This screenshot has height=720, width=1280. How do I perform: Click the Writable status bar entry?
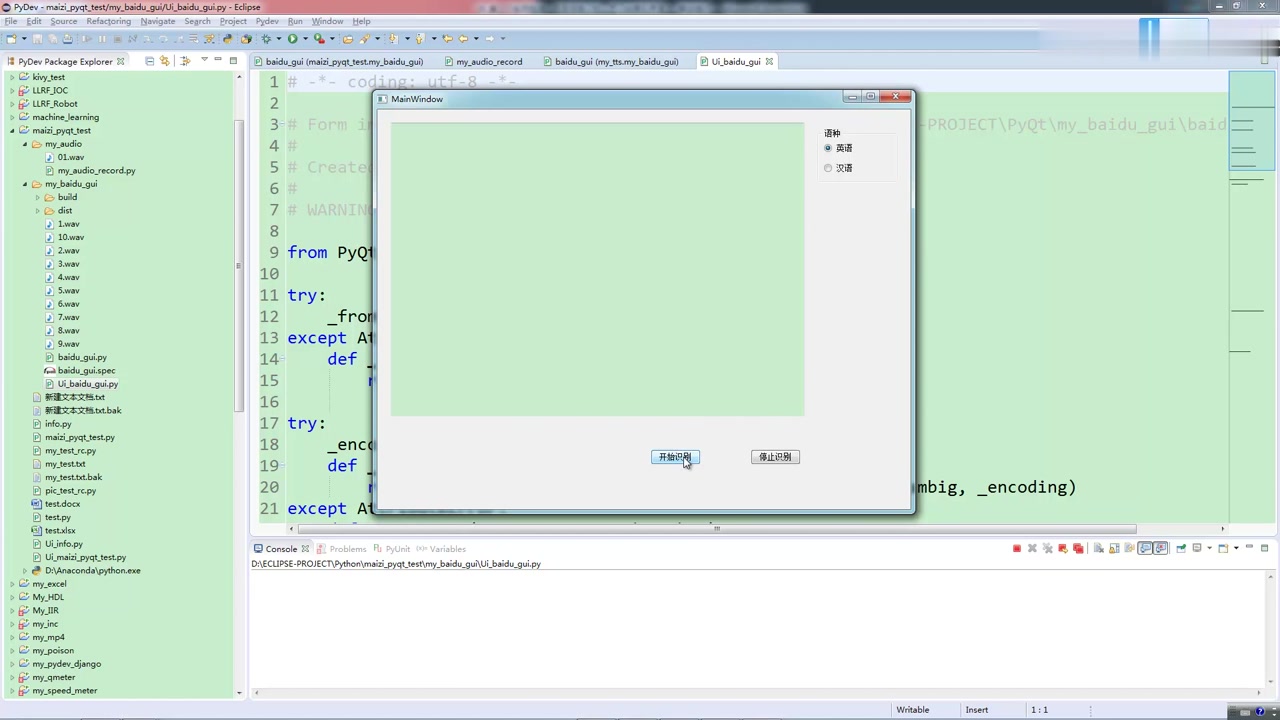point(912,710)
